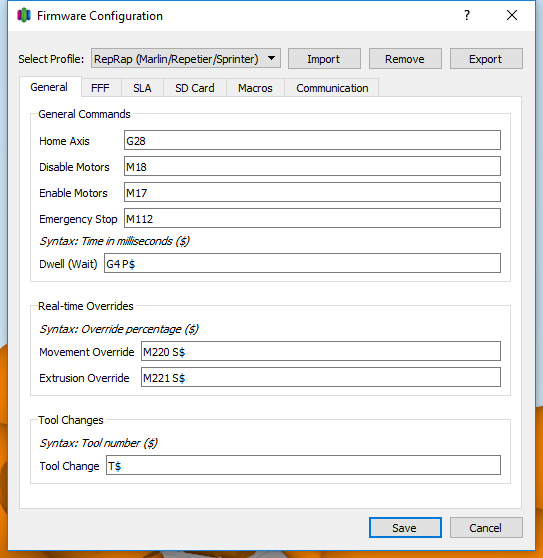
Task: Open the SD Card tab
Action: [195, 88]
